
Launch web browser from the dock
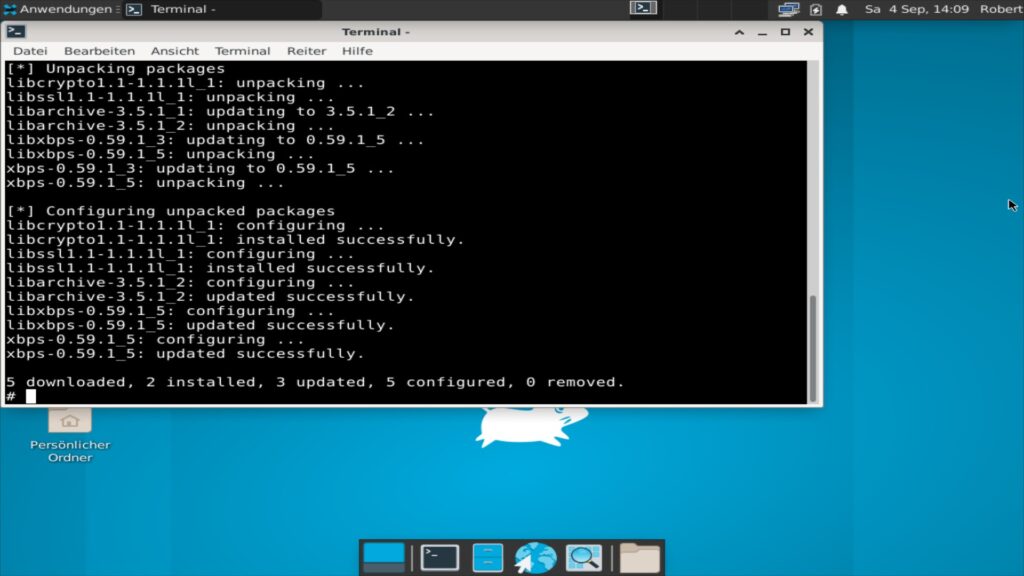[x=536, y=558]
